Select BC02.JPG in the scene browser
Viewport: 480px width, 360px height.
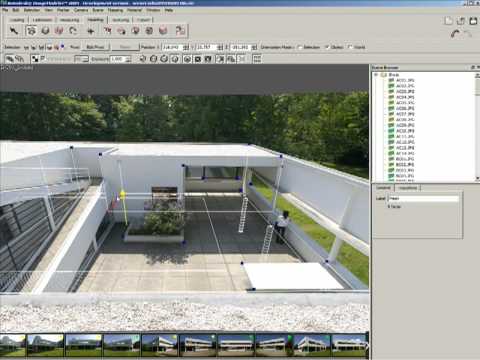pos(405,165)
